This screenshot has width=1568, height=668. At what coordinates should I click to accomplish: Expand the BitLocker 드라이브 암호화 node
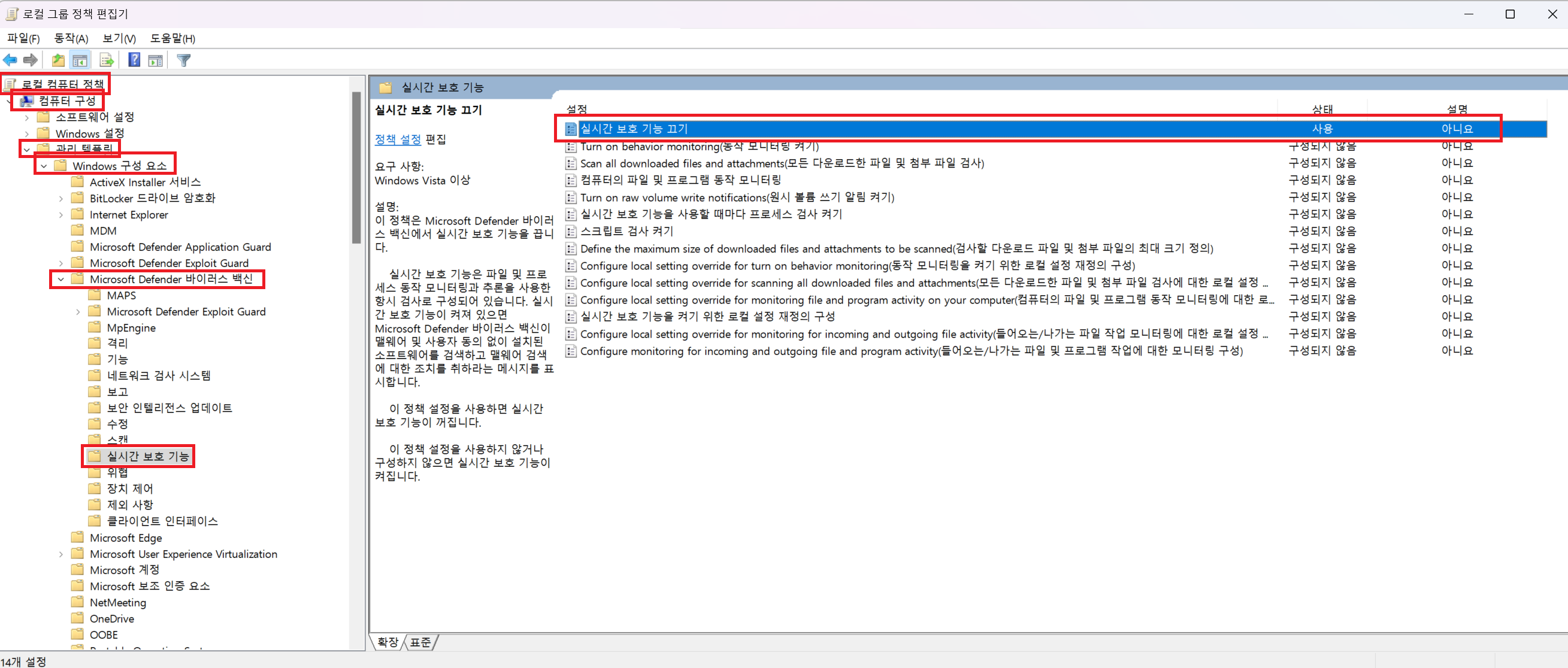[61, 198]
